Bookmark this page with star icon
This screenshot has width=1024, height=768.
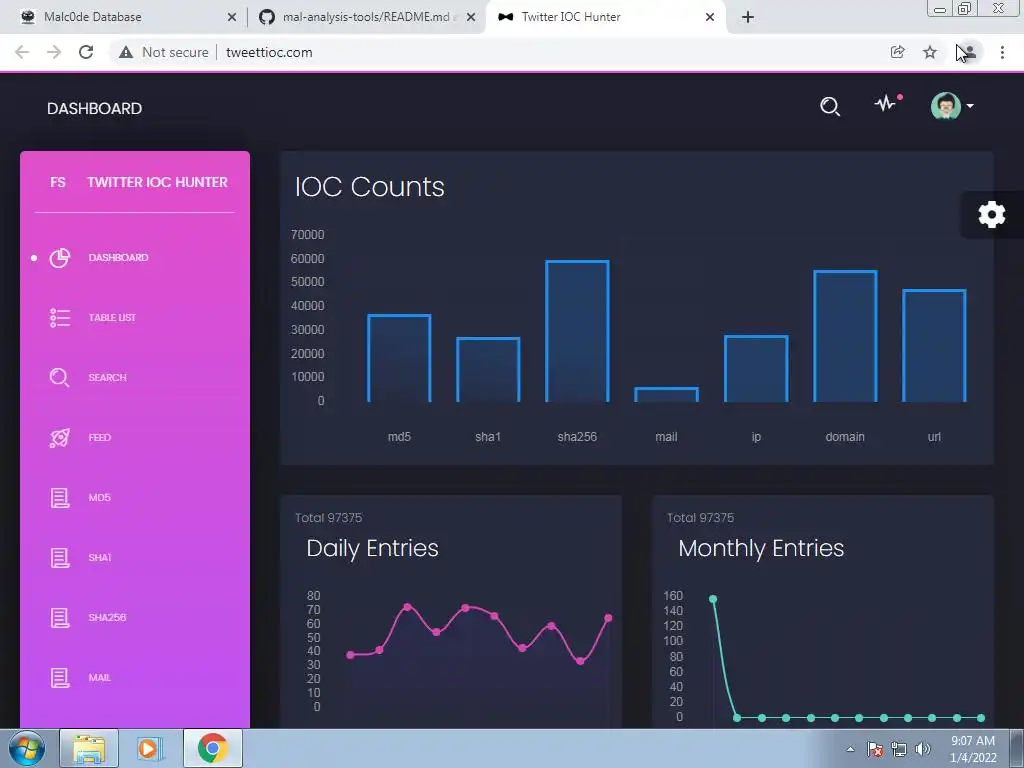tap(930, 52)
